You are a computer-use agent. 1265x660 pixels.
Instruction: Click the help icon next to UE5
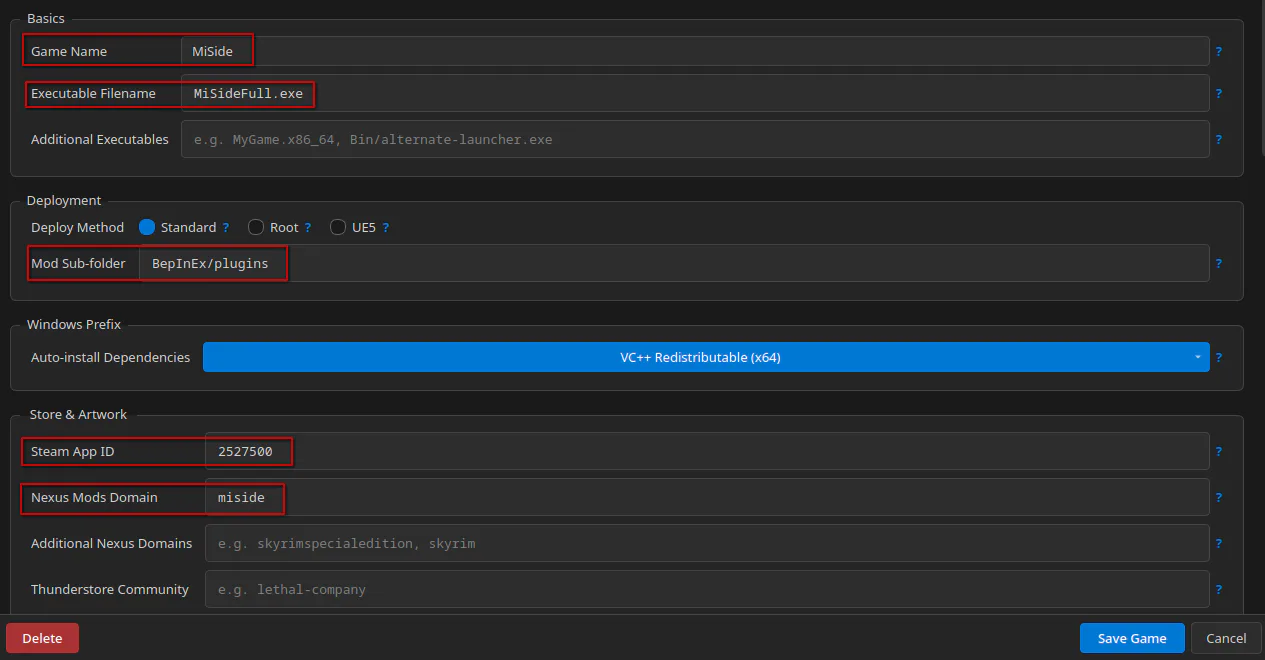386,227
